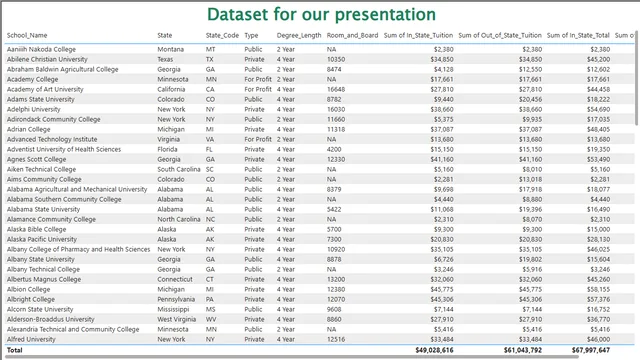Click the Type column header
The width and height of the screenshot is (640, 360).
[251, 36]
